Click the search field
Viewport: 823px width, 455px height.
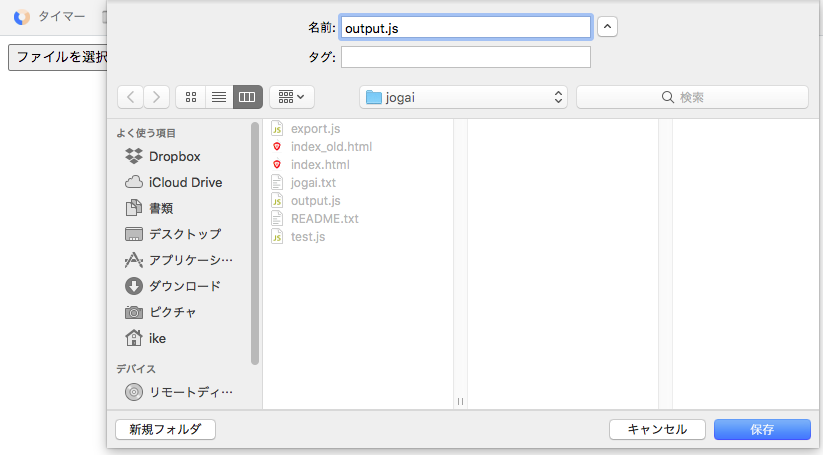(x=692, y=97)
